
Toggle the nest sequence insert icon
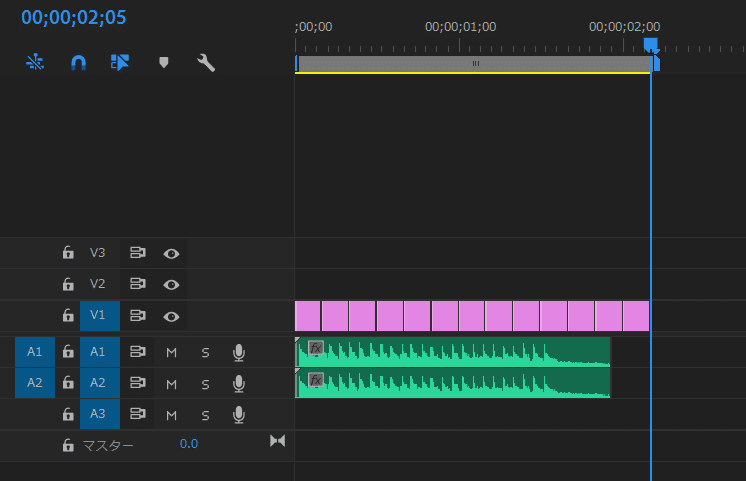pyautogui.click(x=35, y=62)
